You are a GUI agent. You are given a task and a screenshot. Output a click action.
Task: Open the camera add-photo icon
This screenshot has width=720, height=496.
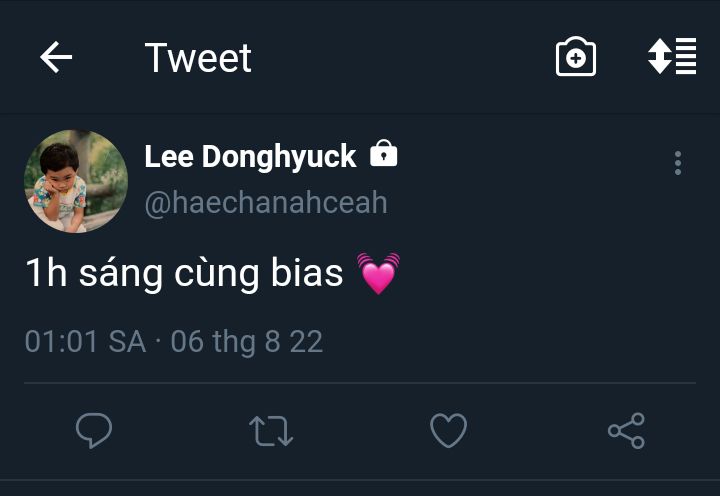coord(576,58)
